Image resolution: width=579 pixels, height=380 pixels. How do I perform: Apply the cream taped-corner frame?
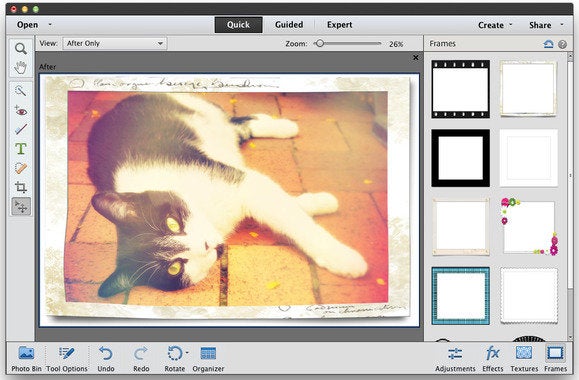tap(460, 227)
